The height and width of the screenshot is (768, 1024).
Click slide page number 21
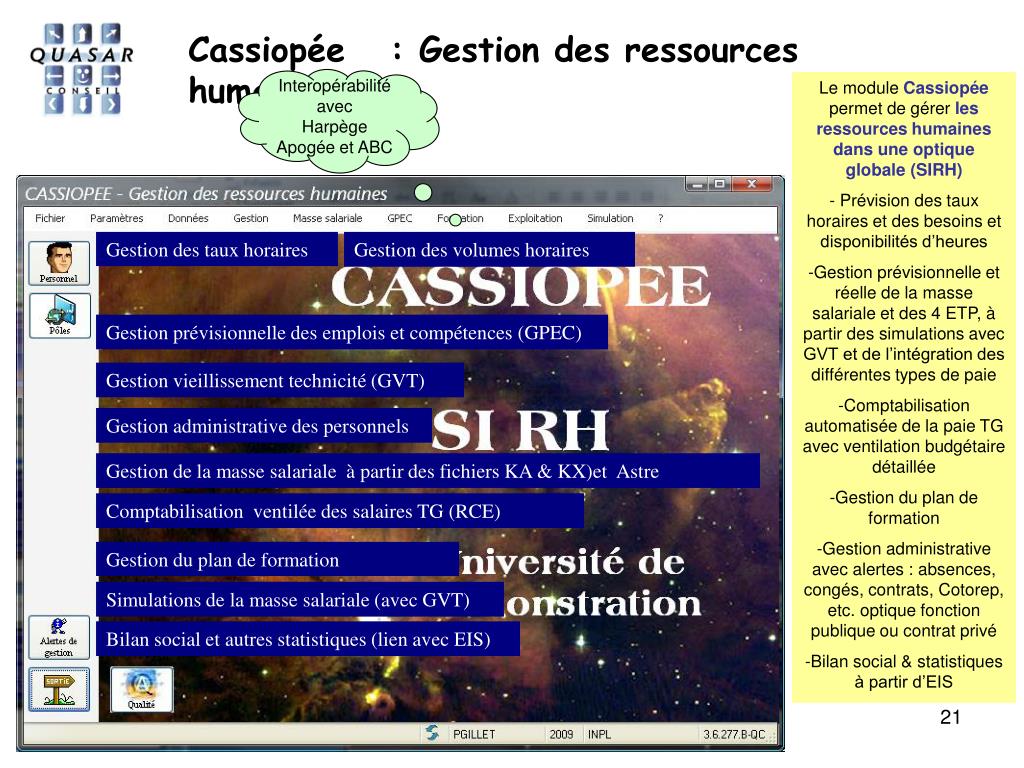coord(950,717)
